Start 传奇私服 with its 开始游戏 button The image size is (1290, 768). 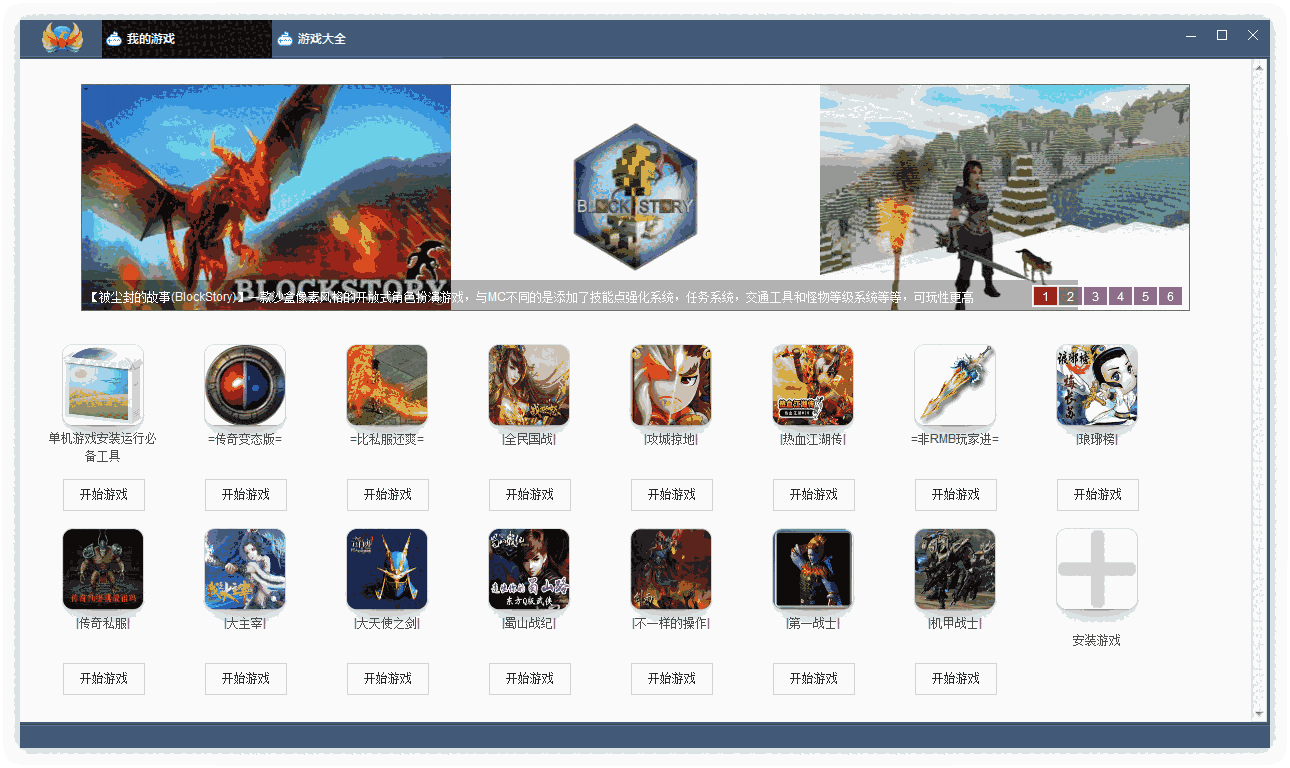click(104, 679)
